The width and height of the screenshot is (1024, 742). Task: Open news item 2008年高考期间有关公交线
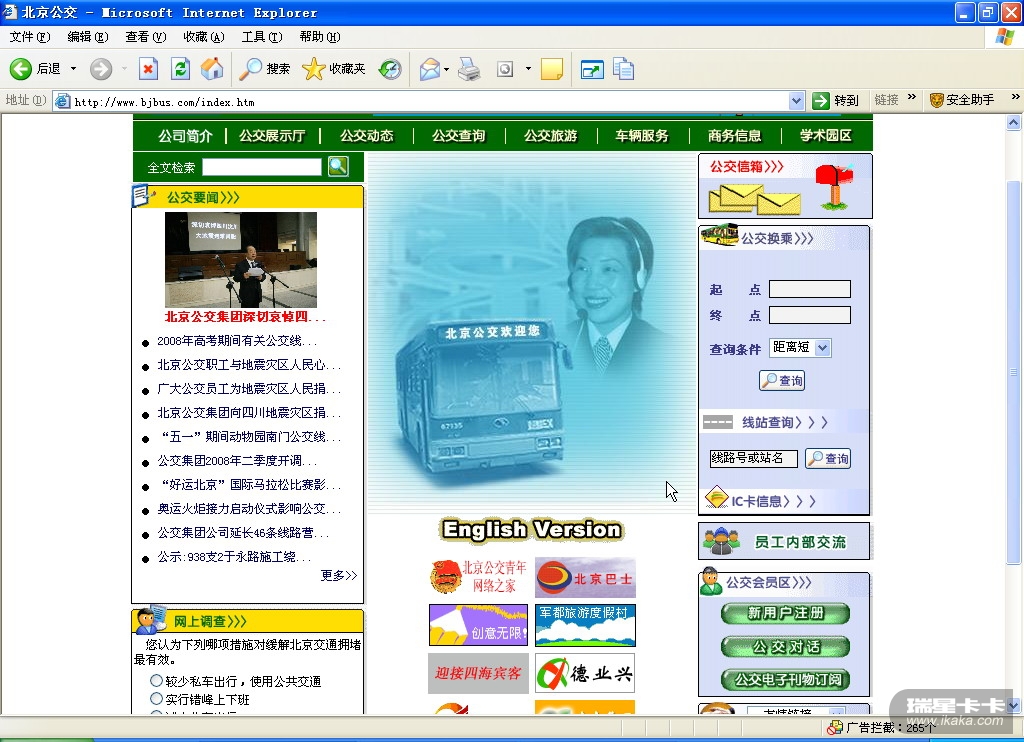tap(237, 340)
